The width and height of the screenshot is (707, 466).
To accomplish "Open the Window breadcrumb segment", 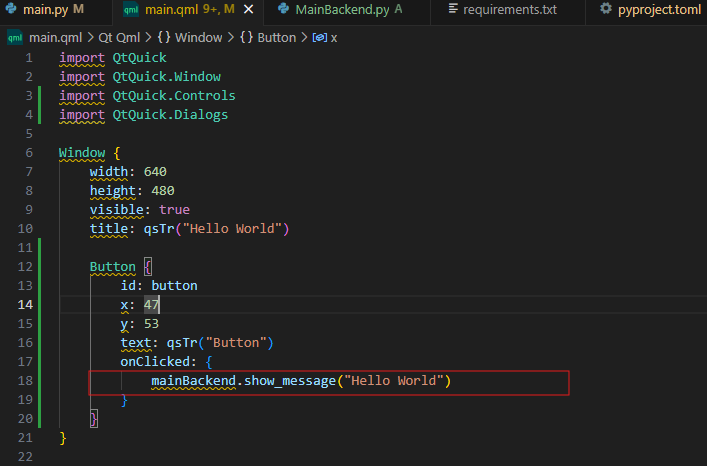I will [190, 38].
